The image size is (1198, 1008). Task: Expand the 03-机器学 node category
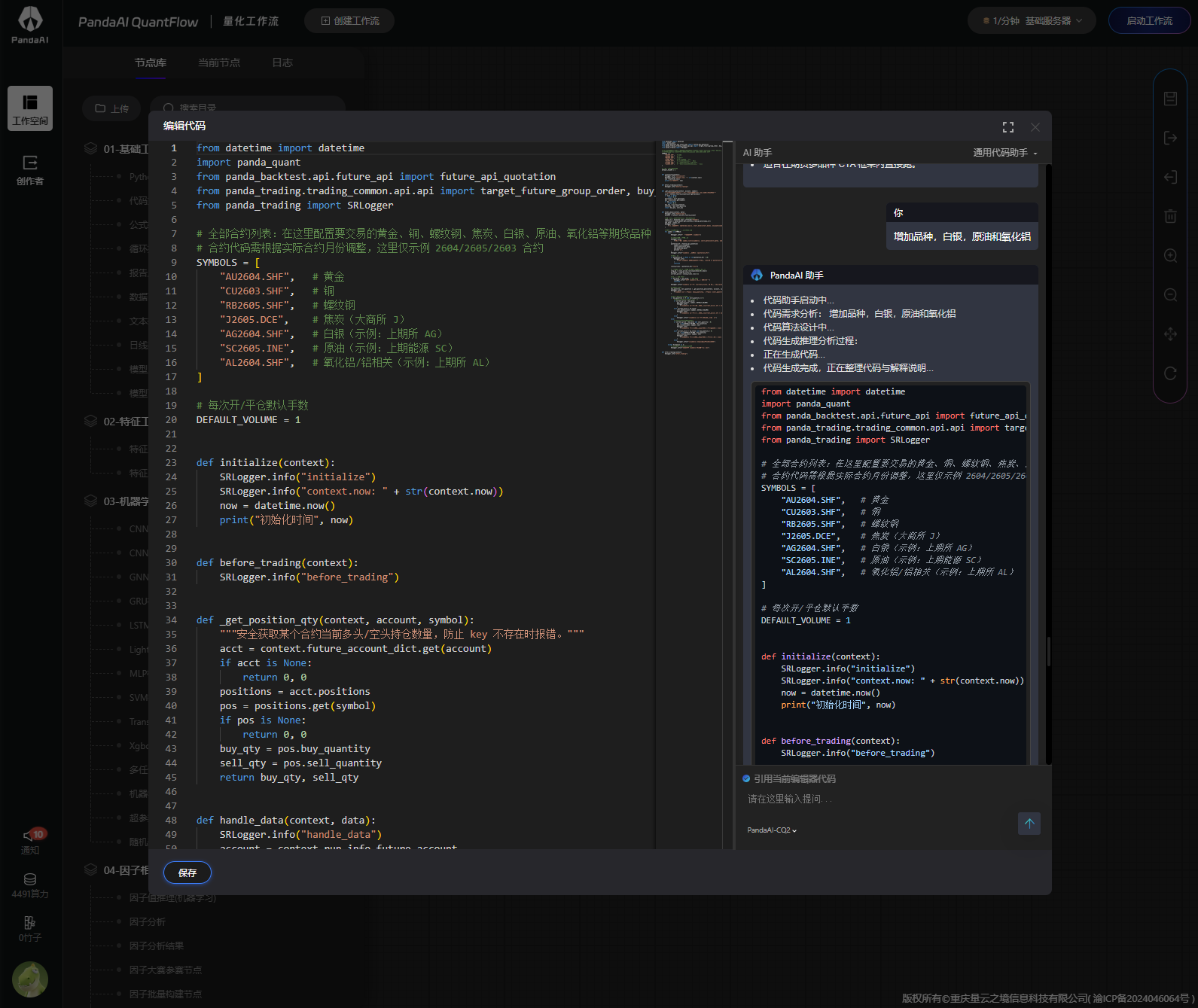(126, 501)
